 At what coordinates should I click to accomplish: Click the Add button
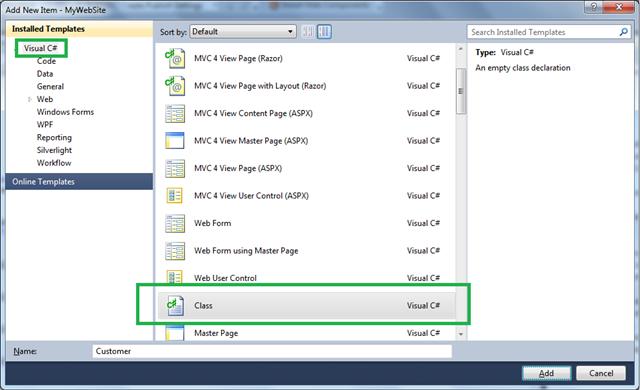(x=546, y=373)
